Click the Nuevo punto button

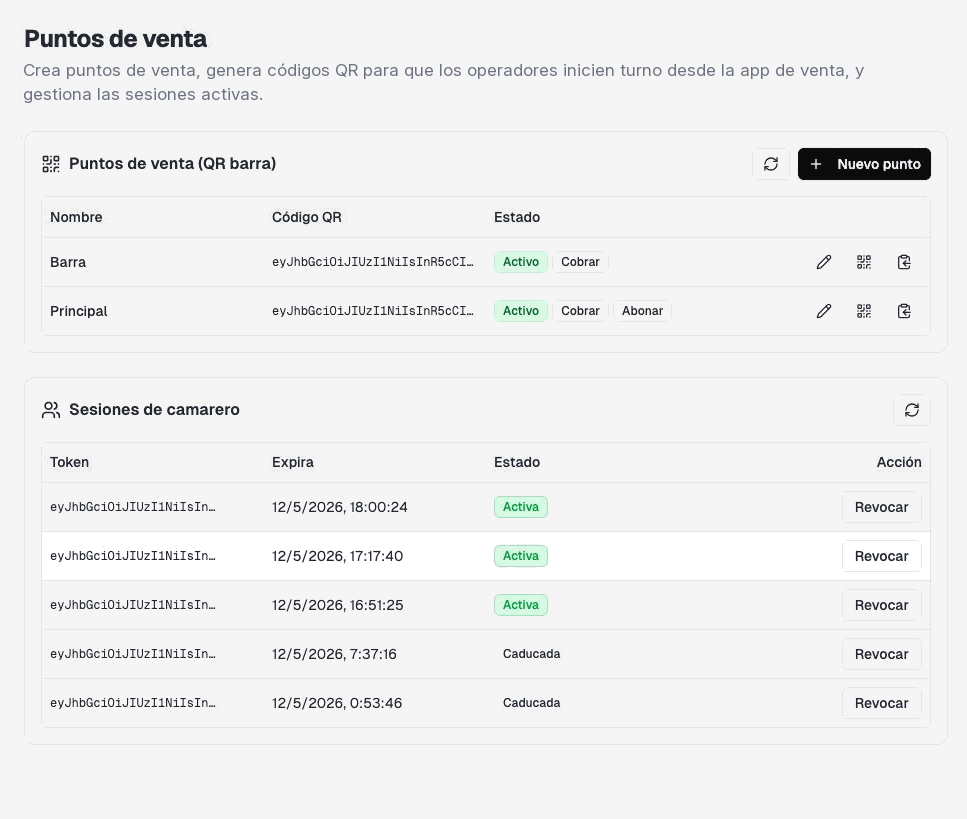(864, 164)
